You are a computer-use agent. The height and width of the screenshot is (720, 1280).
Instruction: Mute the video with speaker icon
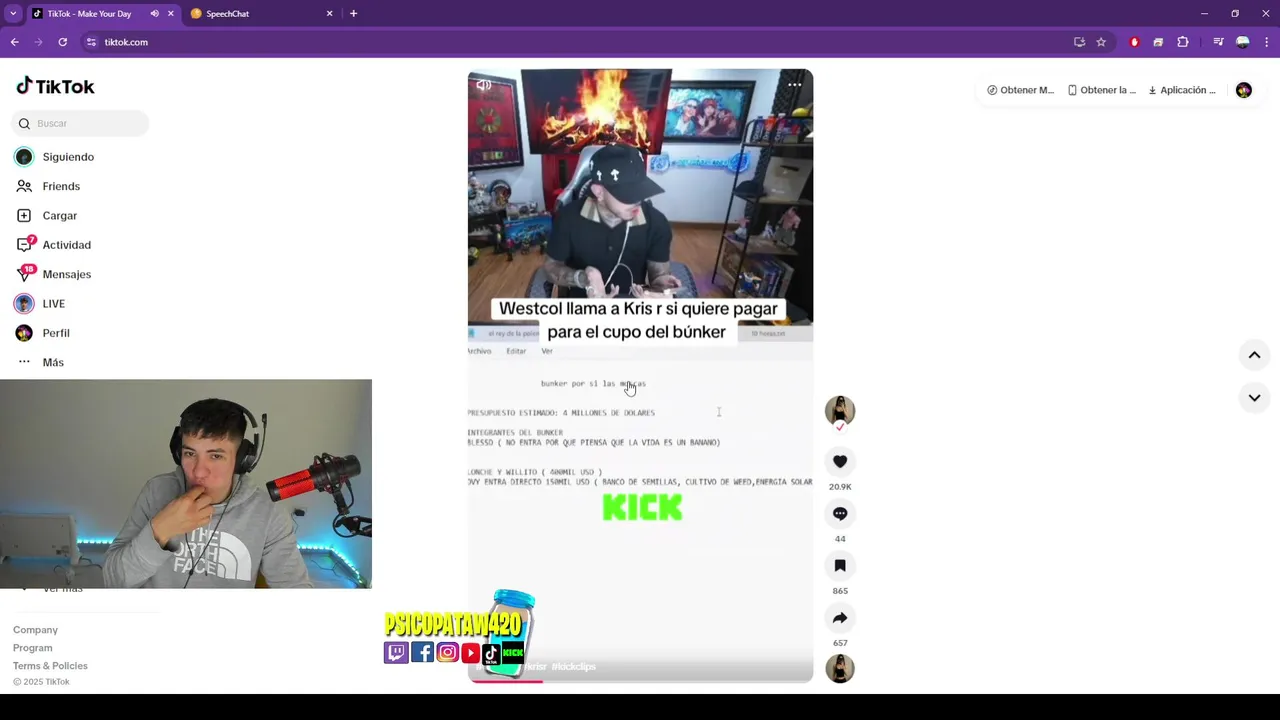pos(484,85)
